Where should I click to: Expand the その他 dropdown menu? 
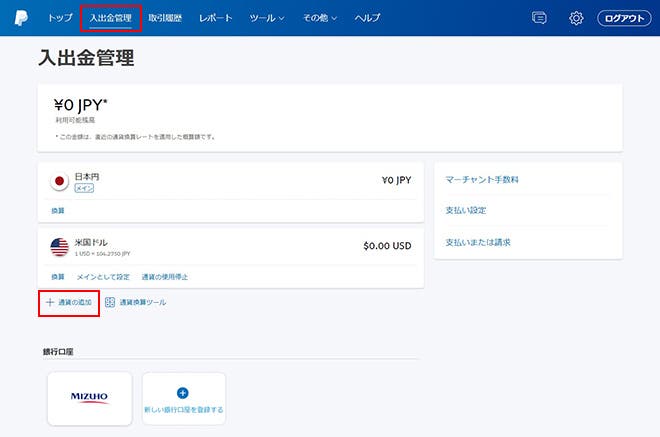[x=320, y=18]
